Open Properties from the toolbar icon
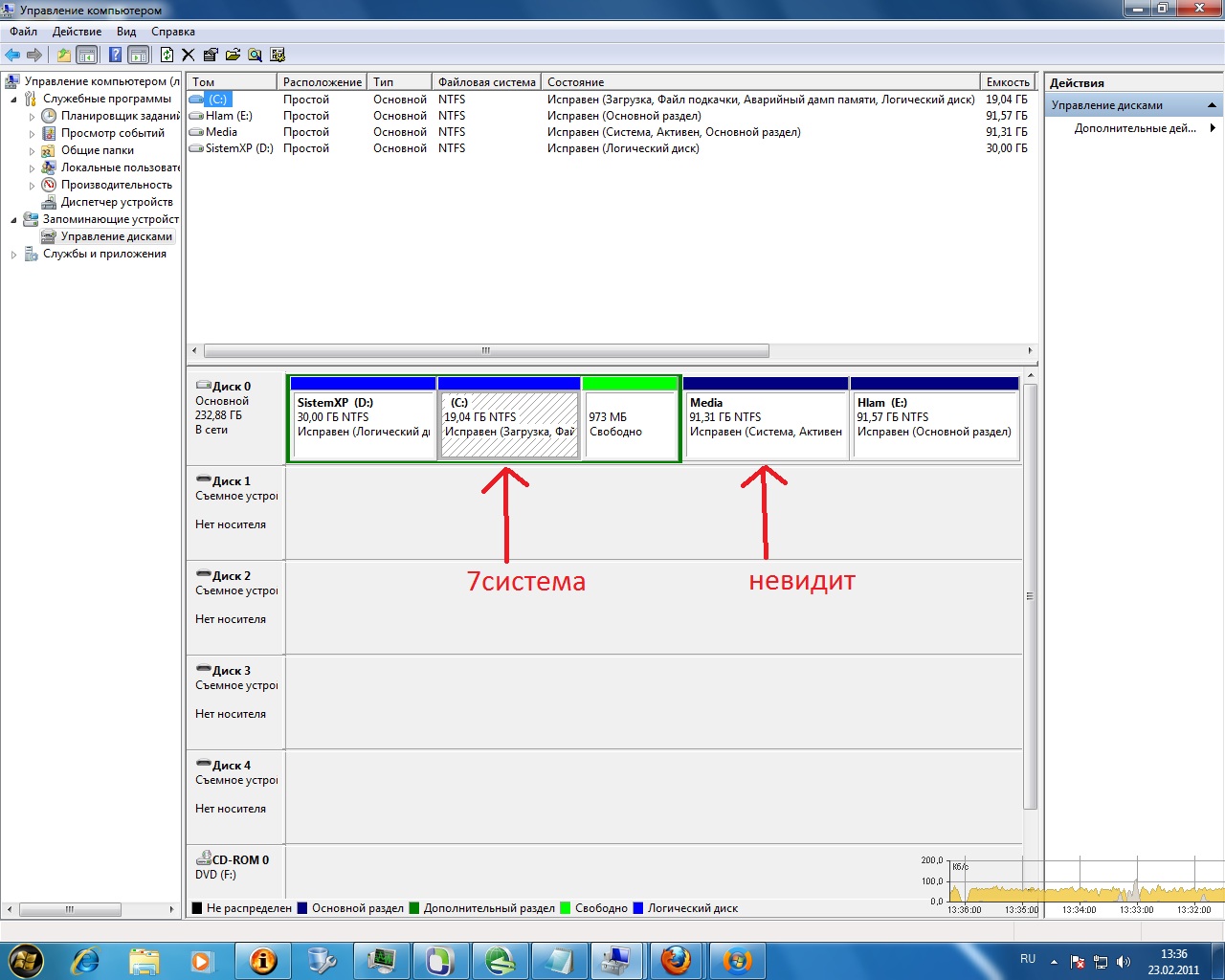The image size is (1225, 980). coord(211,56)
